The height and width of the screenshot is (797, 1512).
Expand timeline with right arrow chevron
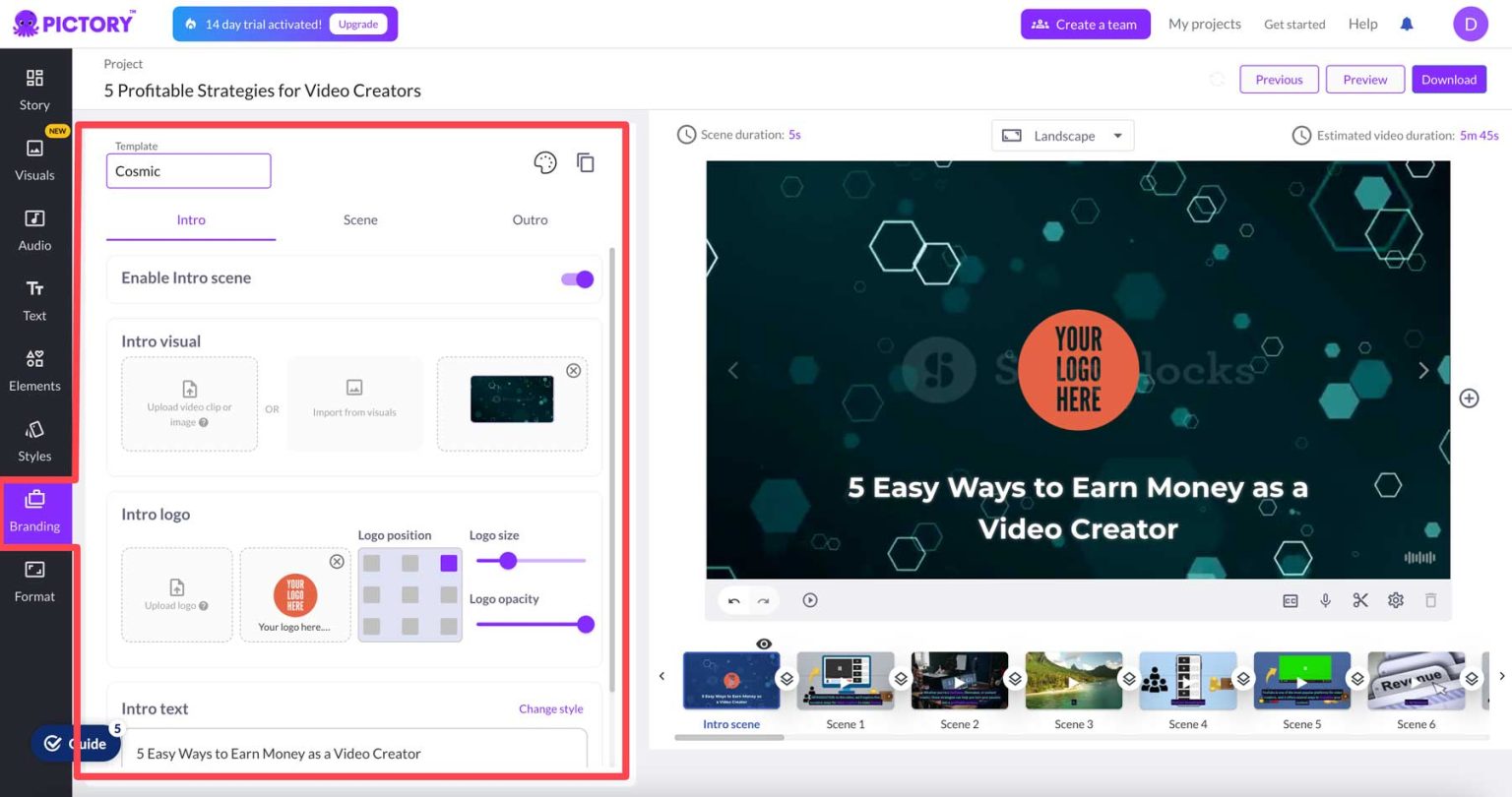(x=1502, y=676)
